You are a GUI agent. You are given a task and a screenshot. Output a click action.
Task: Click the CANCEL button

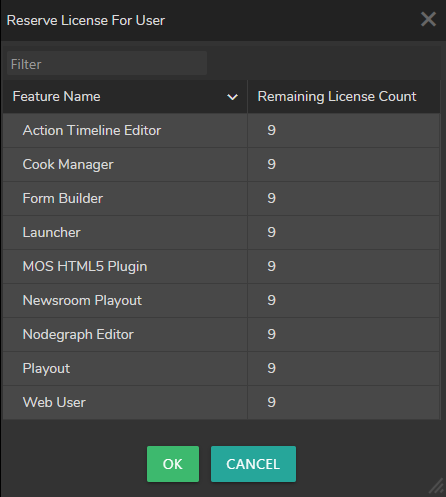tap(253, 464)
